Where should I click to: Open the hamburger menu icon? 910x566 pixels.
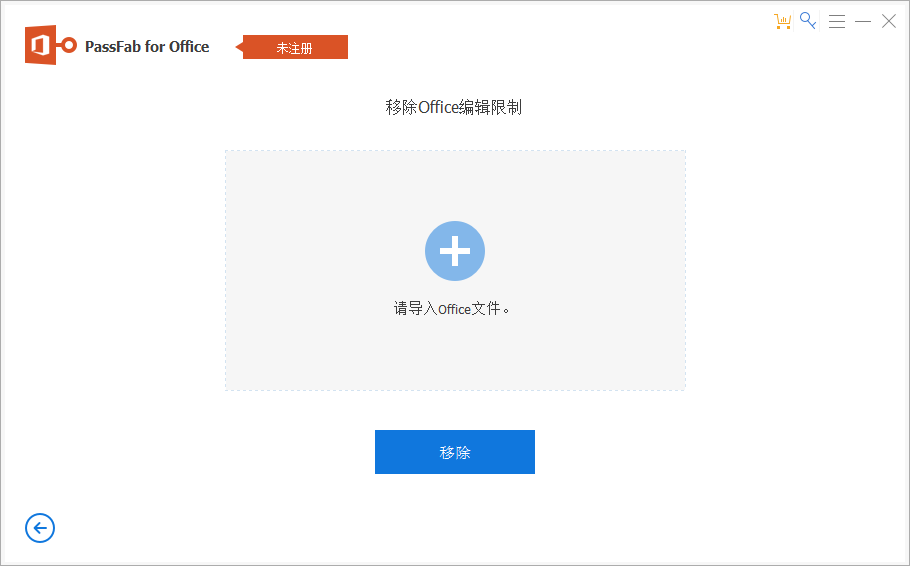[x=836, y=21]
